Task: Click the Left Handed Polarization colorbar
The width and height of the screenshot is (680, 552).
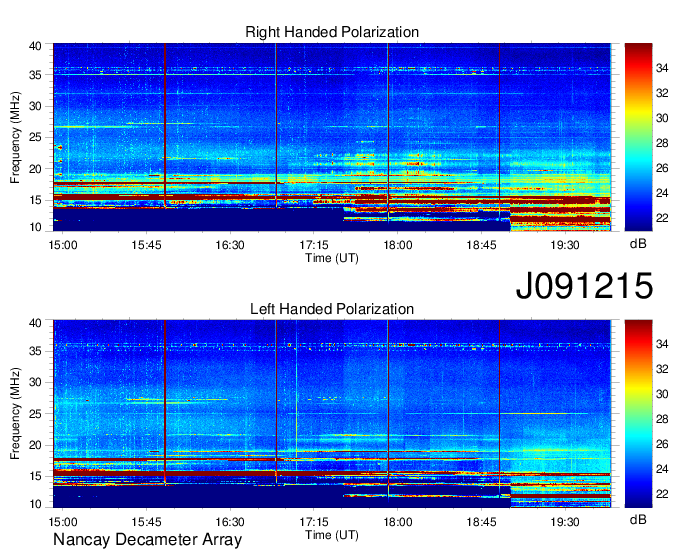Action: (638, 414)
